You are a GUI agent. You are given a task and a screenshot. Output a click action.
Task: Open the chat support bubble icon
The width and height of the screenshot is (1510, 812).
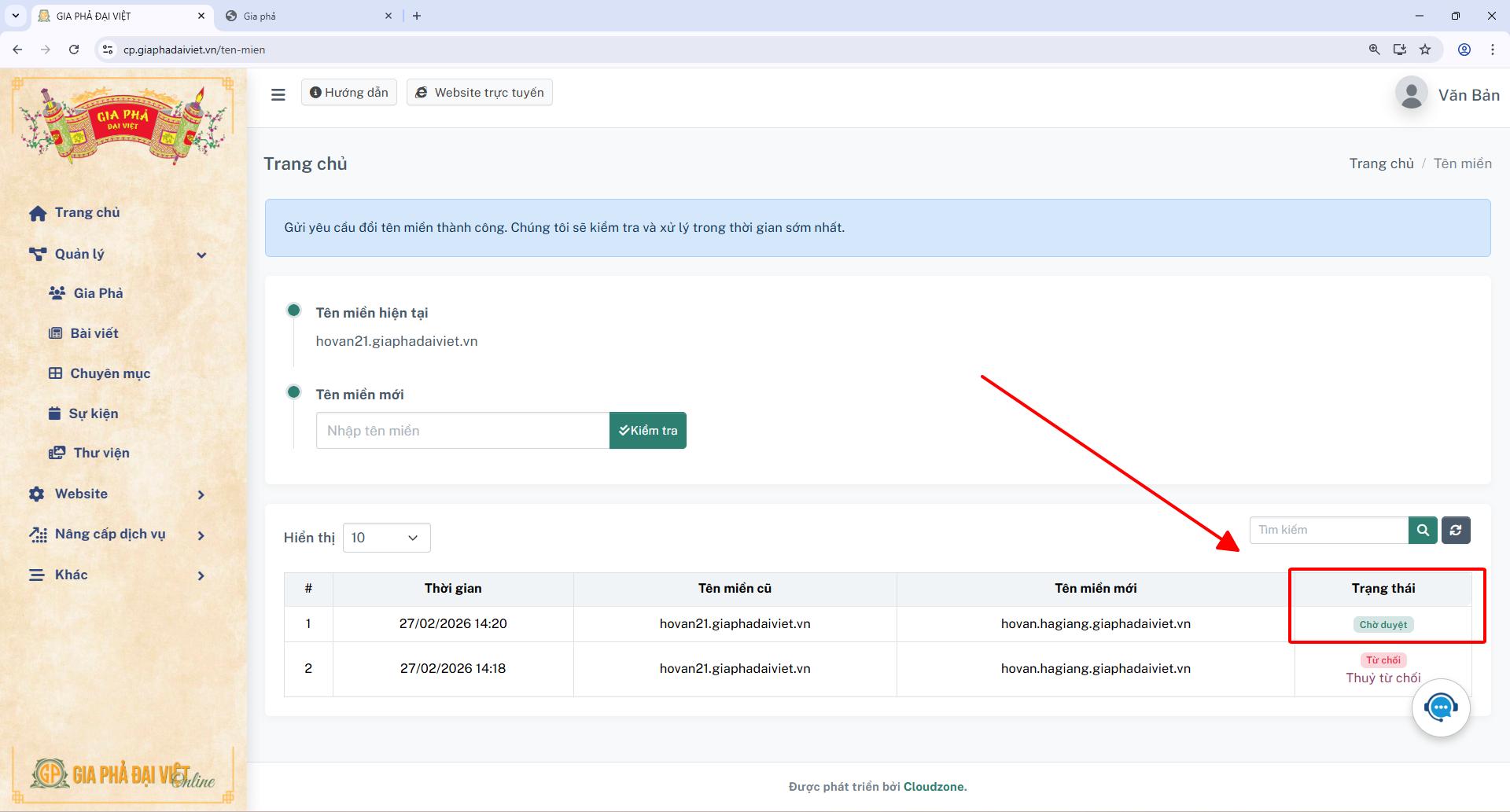pos(1440,707)
